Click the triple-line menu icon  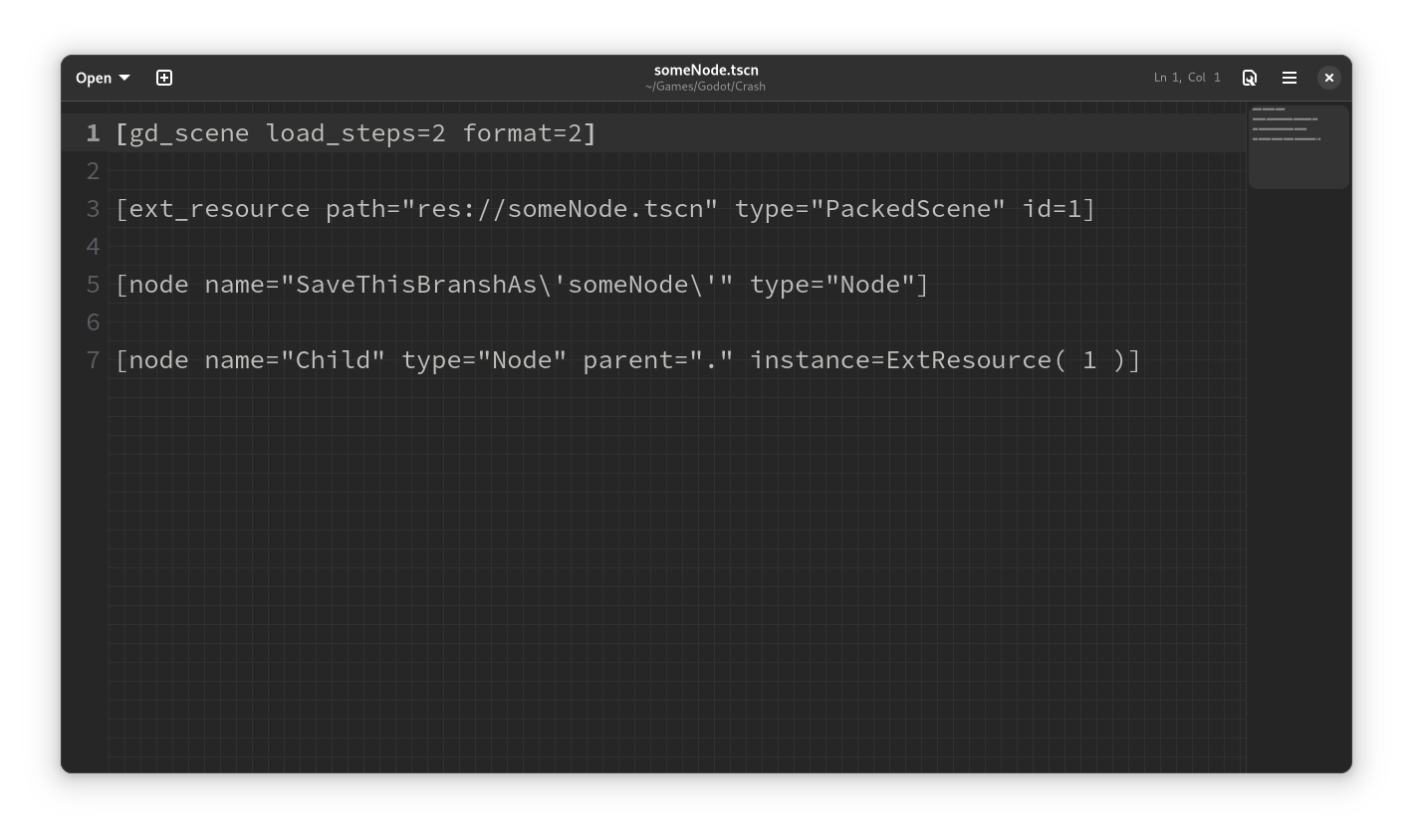point(1290,78)
